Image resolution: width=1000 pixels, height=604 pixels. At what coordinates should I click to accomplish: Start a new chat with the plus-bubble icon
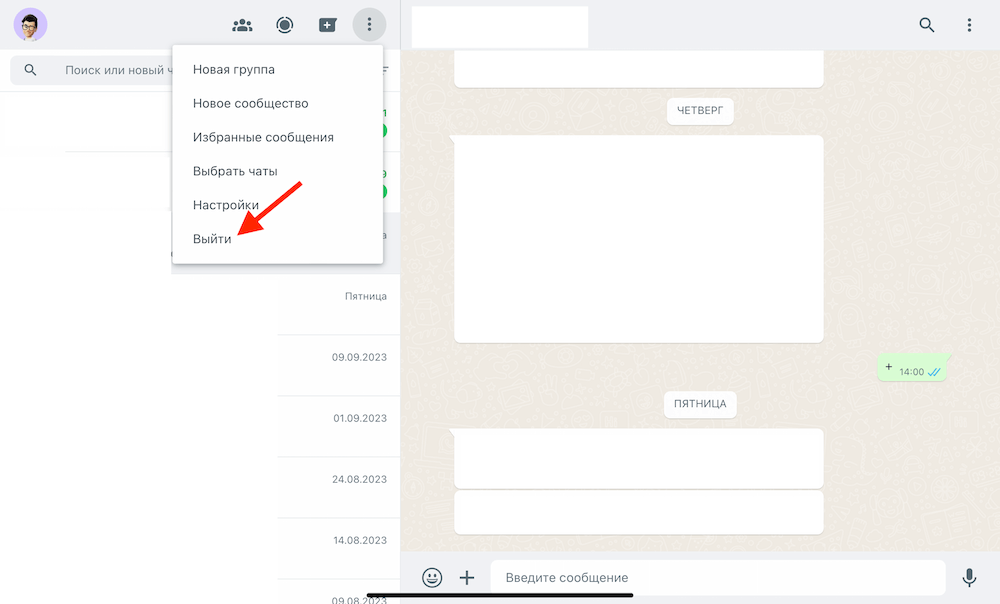[328, 25]
